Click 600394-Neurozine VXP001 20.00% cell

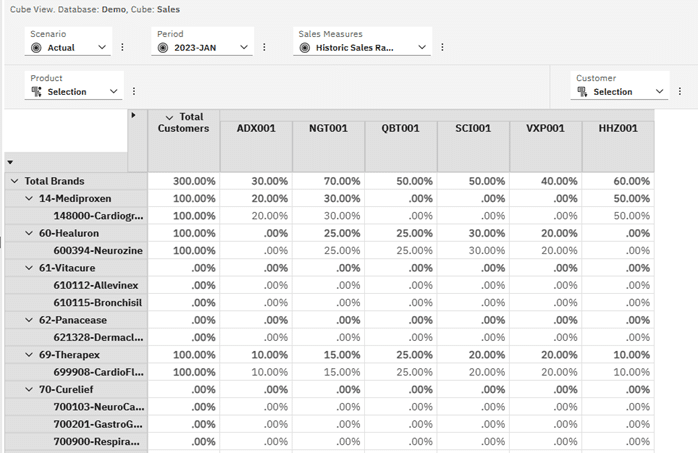[546, 251]
